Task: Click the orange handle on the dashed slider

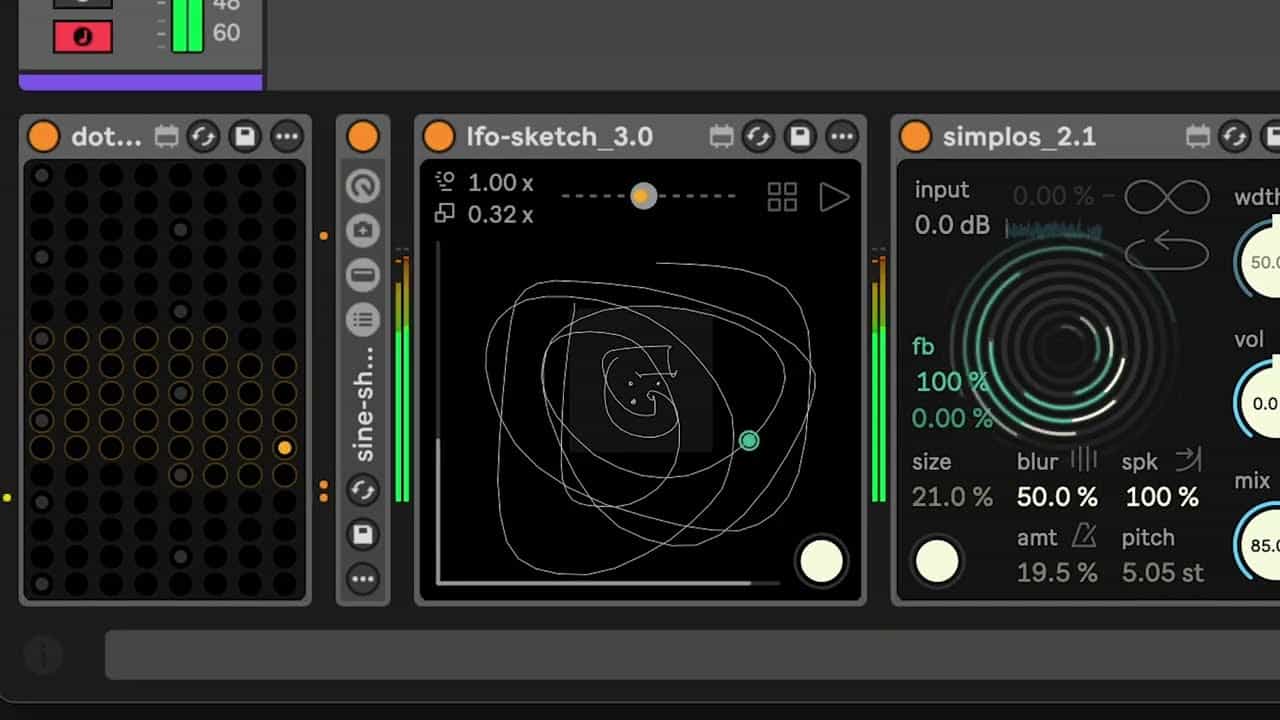Action: pyautogui.click(x=643, y=196)
